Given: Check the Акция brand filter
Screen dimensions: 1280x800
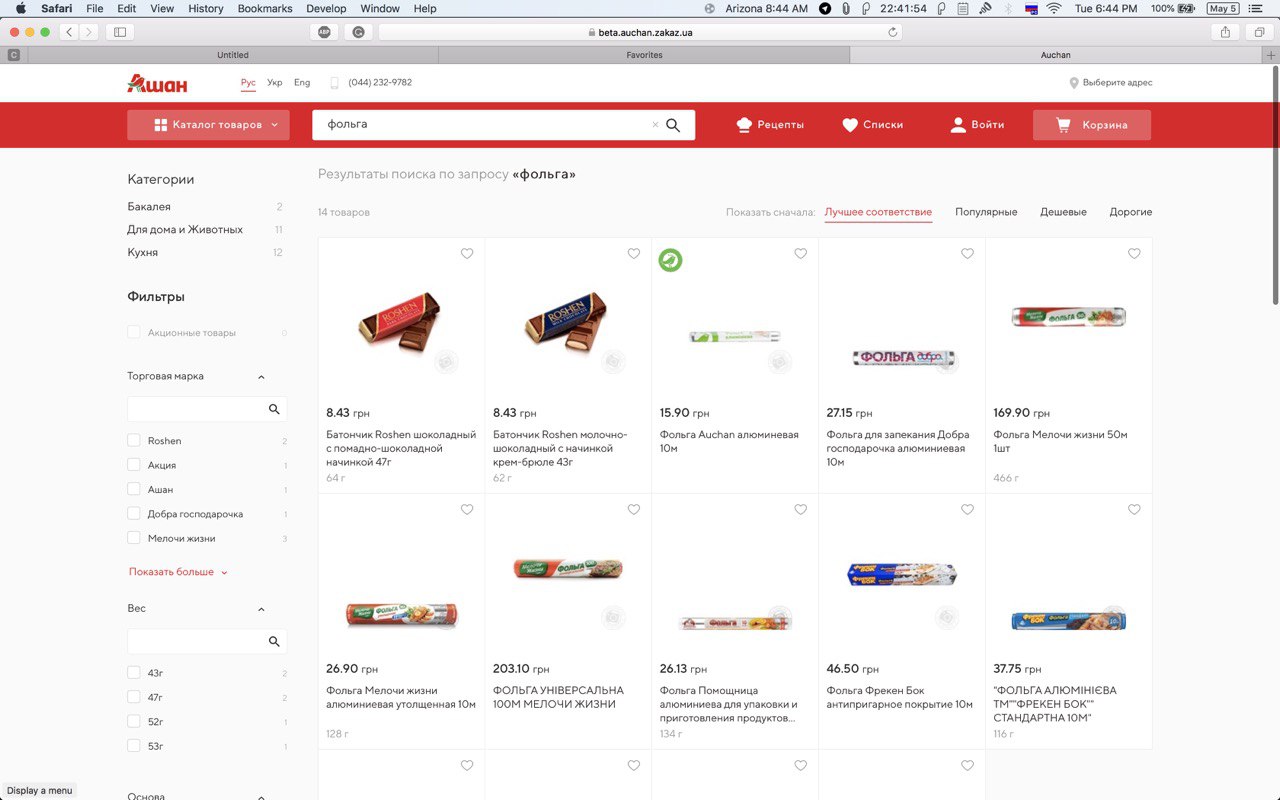Looking at the screenshot, I should pos(134,465).
